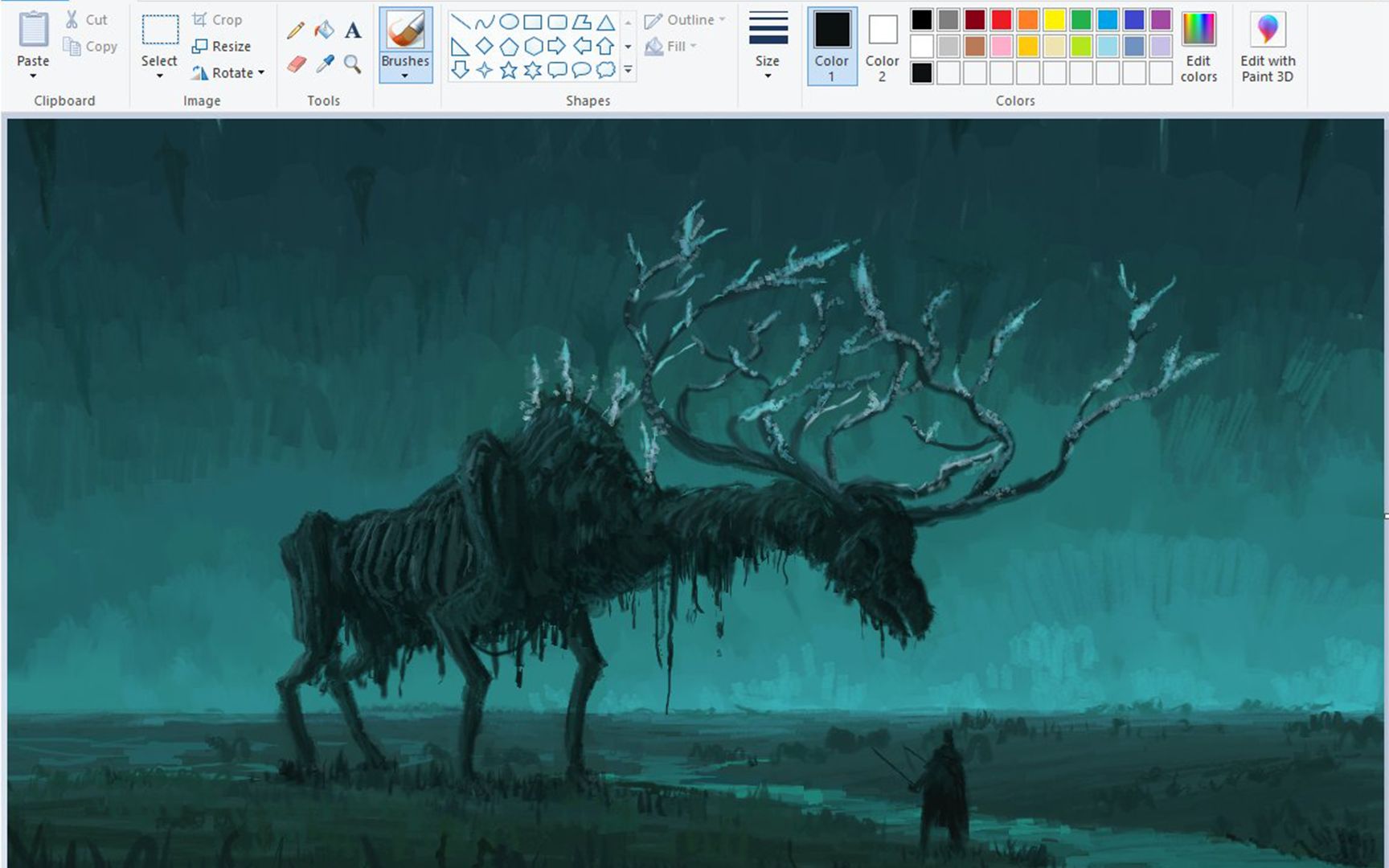
Task: Click the Paste clipboard button
Action: tap(33, 38)
